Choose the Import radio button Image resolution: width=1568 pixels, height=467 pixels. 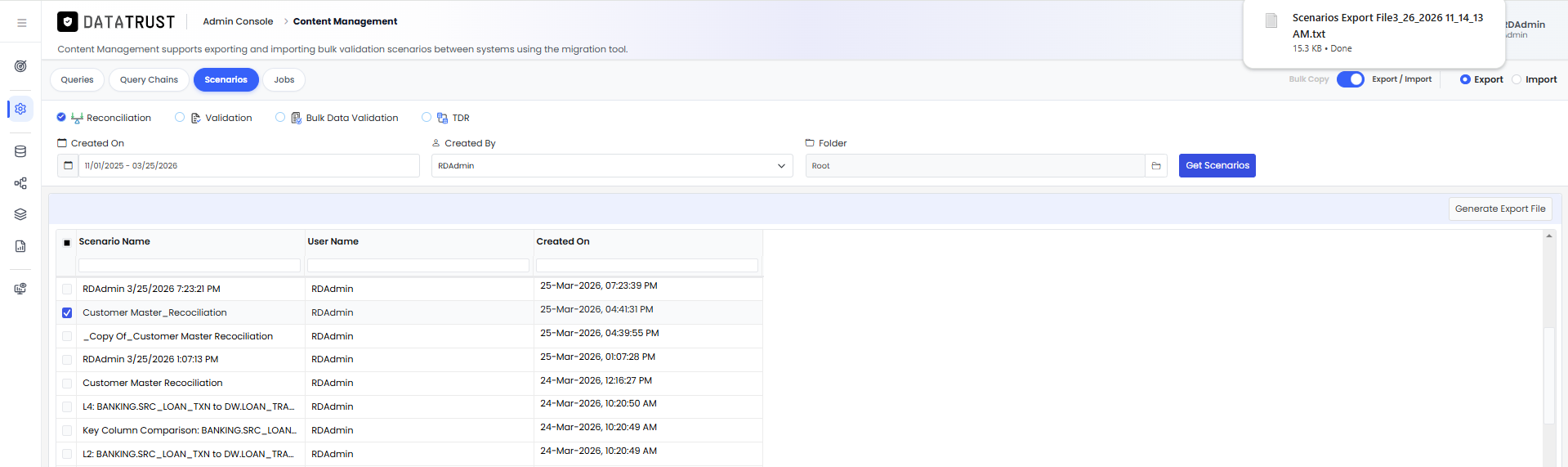[x=1517, y=79]
